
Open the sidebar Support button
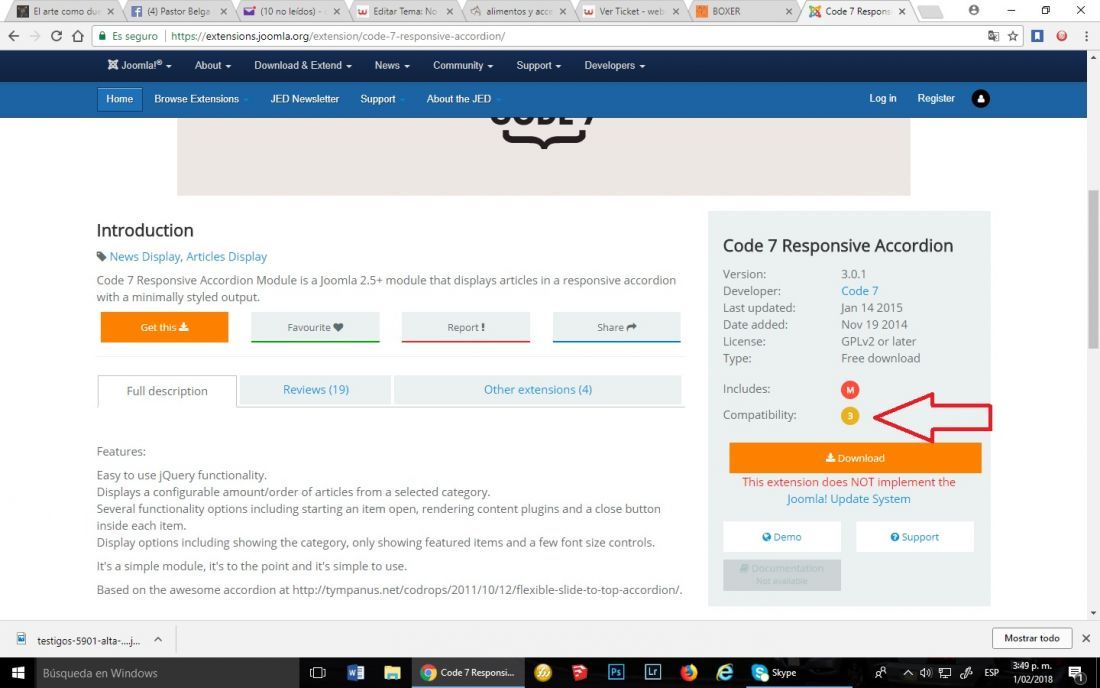[915, 537]
